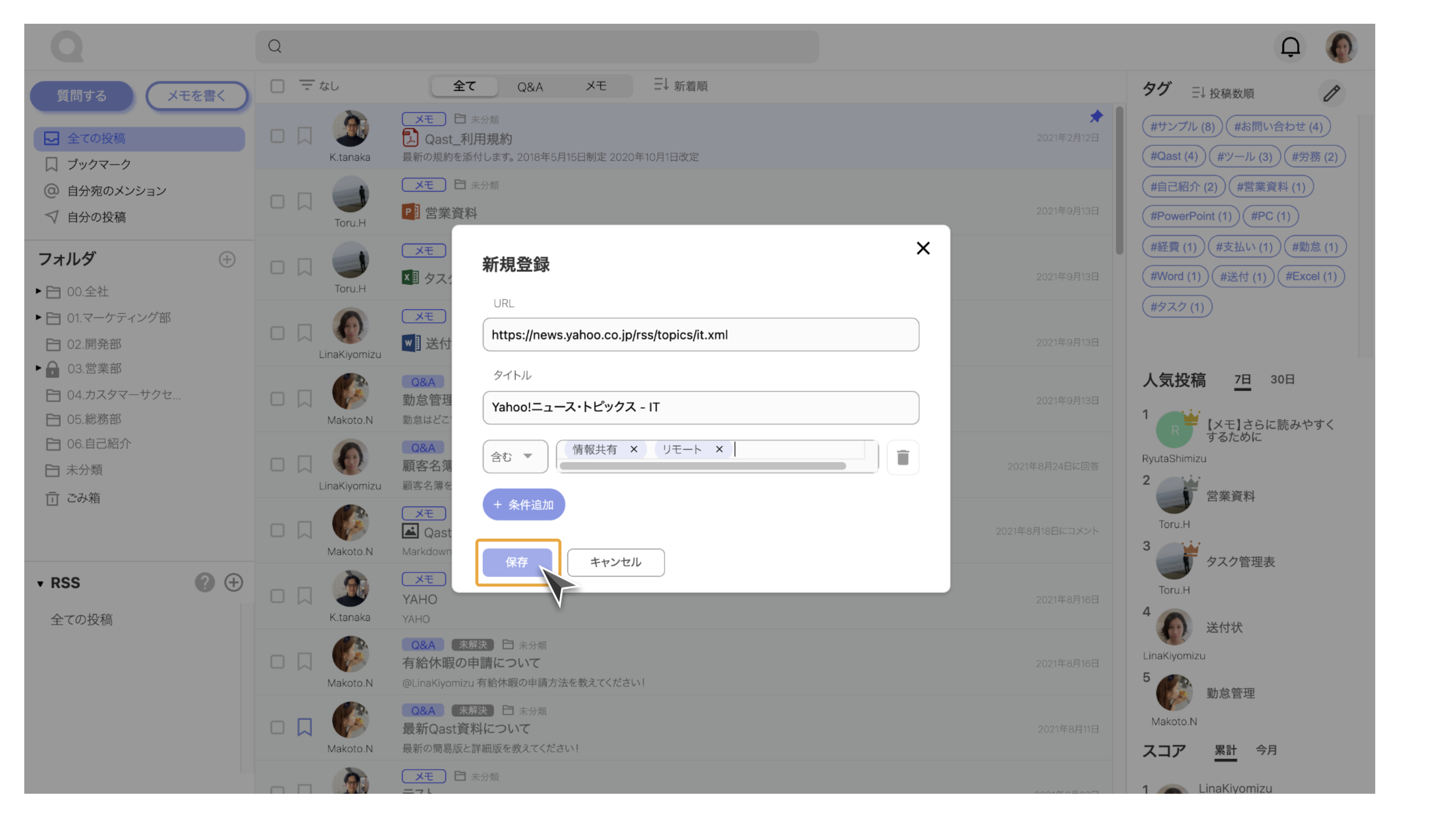This screenshot has height=818, width=1456.
Task: Remove bookmark on 最新Qast資料について
Action: point(305,727)
